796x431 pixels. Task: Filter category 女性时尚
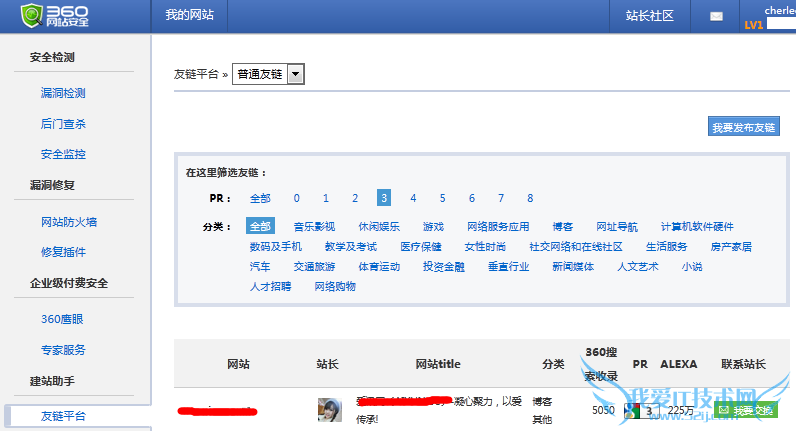(485, 247)
